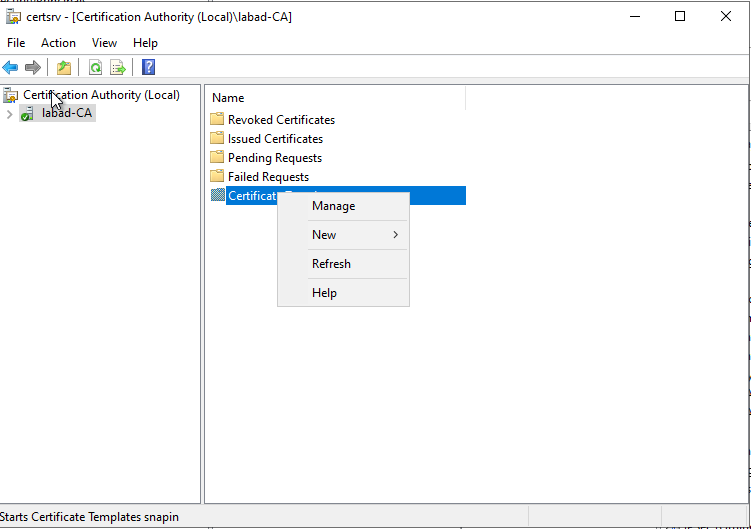Click the Forward arrow toolbar icon
The height and width of the screenshot is (529, 751).
point(33,68)
